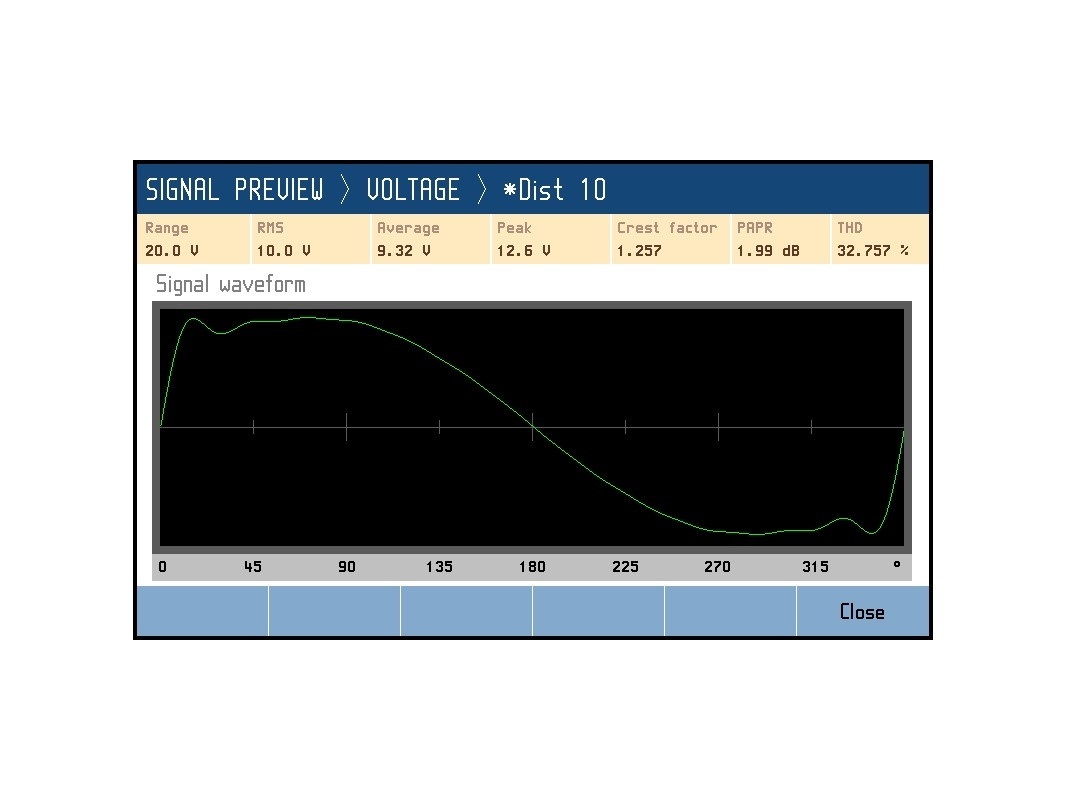Viewport: 1067px width, 800px height.
Task: Click the 270 degree axis label
Action: click(717, 567)
